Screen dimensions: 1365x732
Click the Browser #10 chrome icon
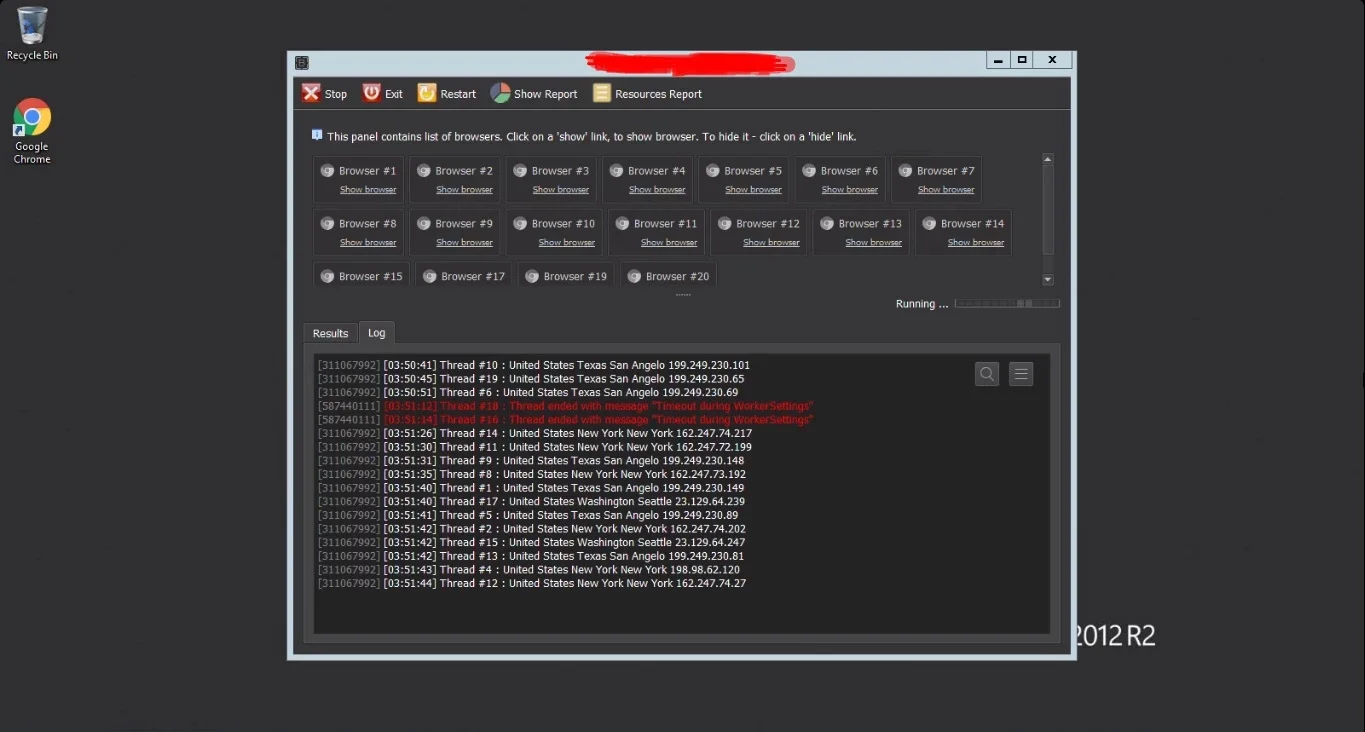pos(520,224)
